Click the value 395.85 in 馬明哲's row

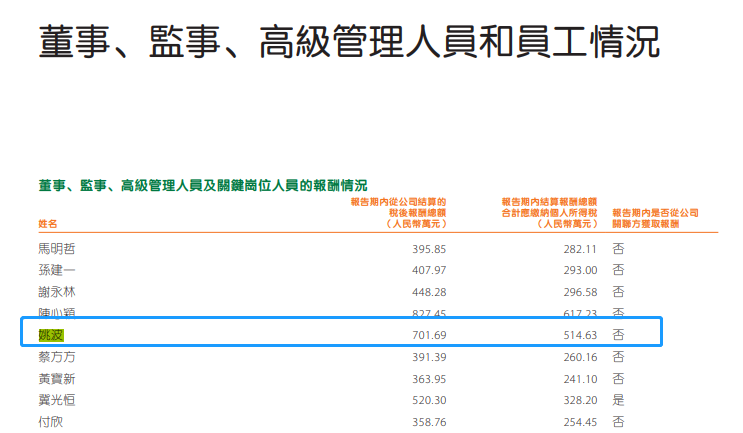[429, 249]
